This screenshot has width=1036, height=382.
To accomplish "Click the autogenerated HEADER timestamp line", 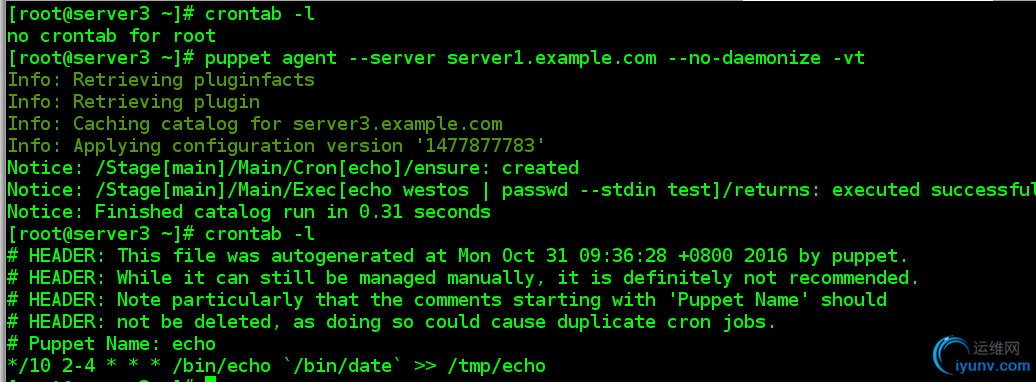I will click(458, 256).
